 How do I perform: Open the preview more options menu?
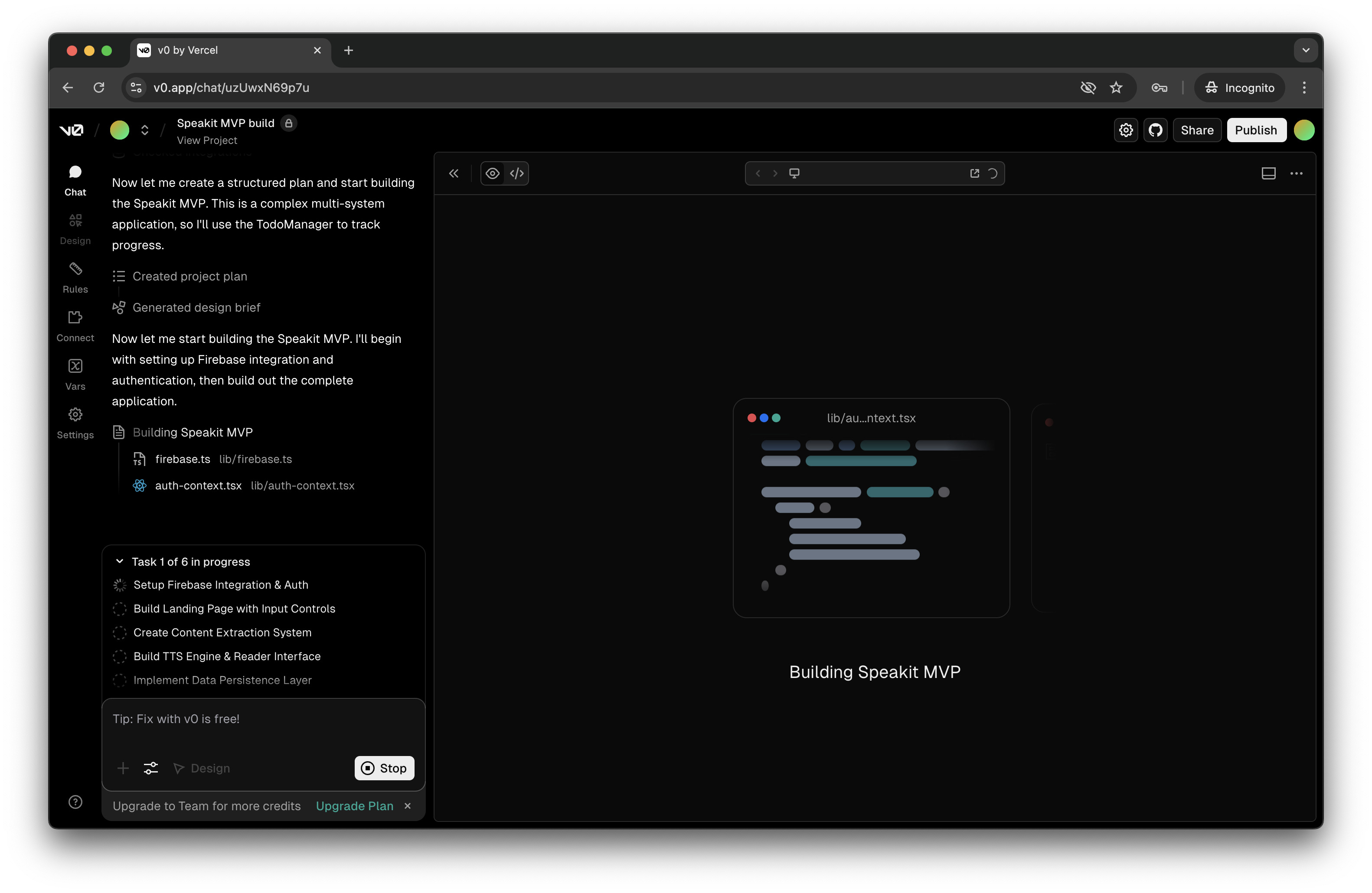(1296, 173)
